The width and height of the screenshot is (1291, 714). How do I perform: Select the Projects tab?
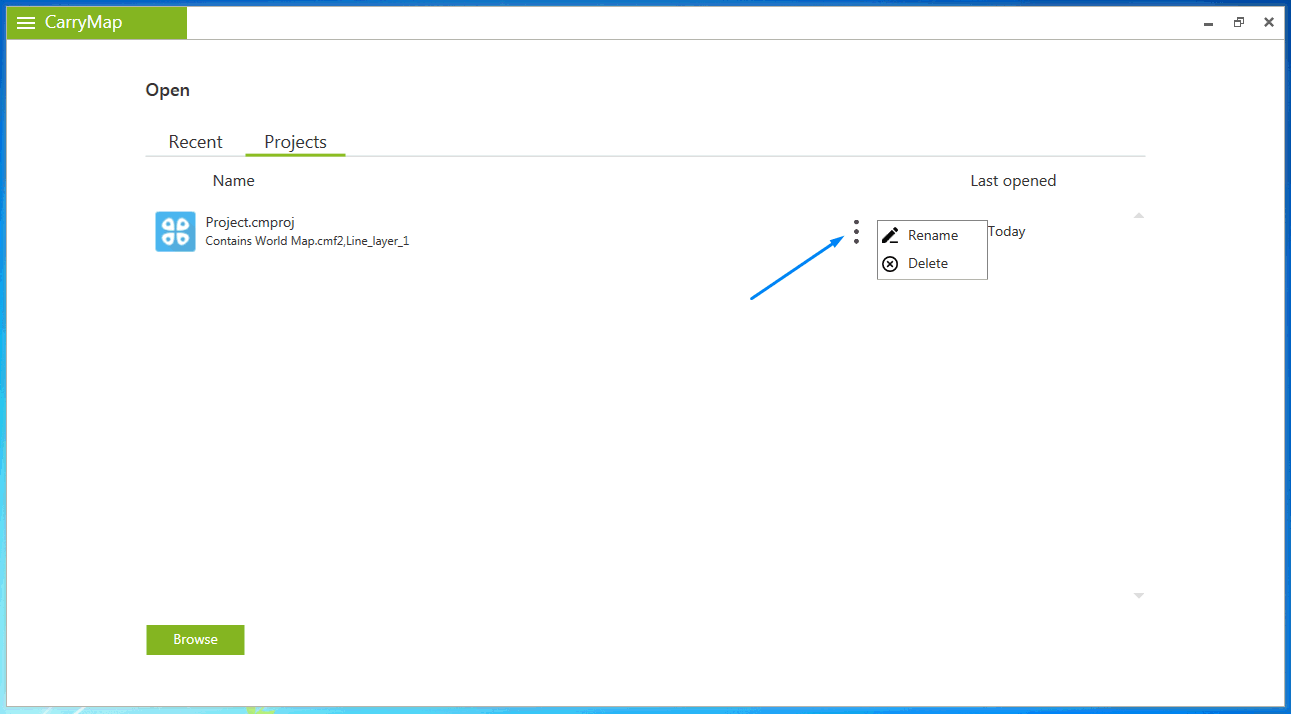click(x=295, y=142)
